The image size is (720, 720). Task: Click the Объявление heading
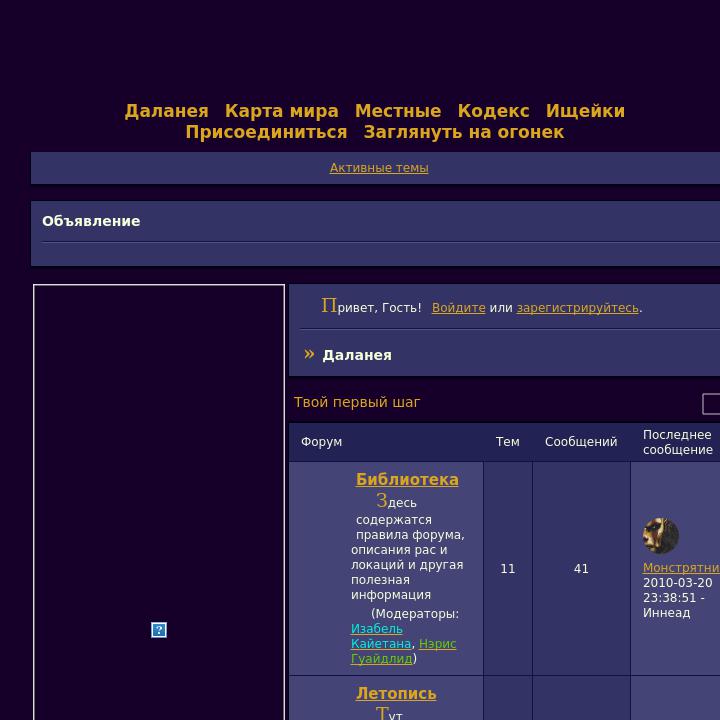click(91, 221)
